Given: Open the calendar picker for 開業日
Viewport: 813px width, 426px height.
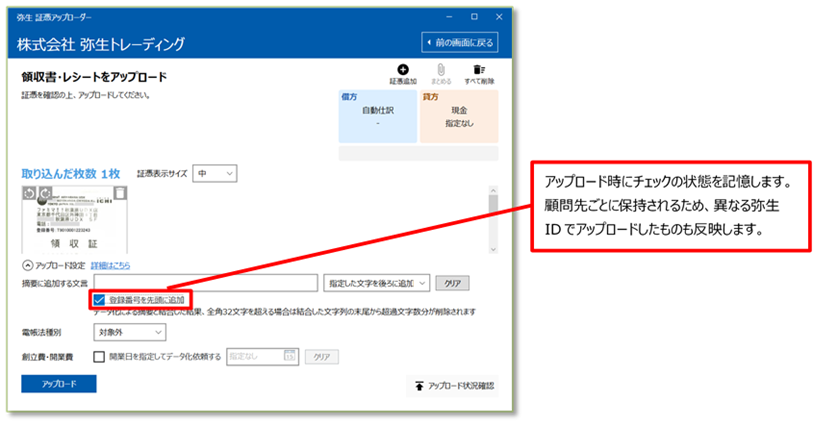Looking at the screenshot, I should click(x=289, y=356).
